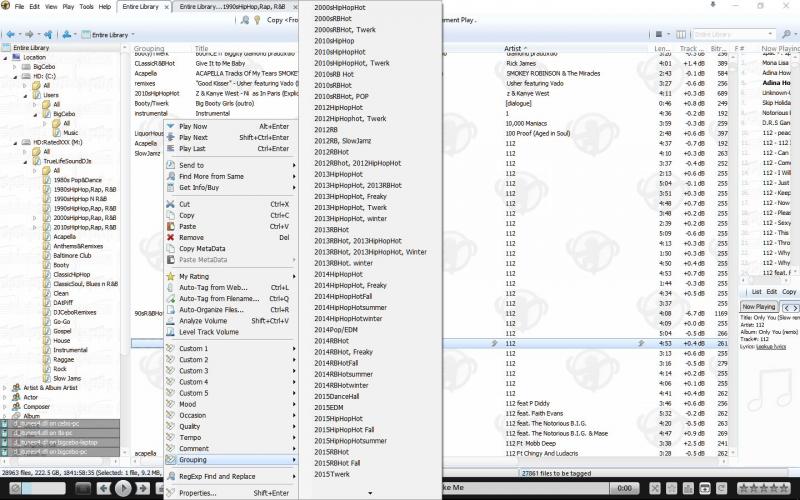This screenshot has height=500, width=800.
Task: Expand the BigCebo drive node
Action: tap(15, 67)
